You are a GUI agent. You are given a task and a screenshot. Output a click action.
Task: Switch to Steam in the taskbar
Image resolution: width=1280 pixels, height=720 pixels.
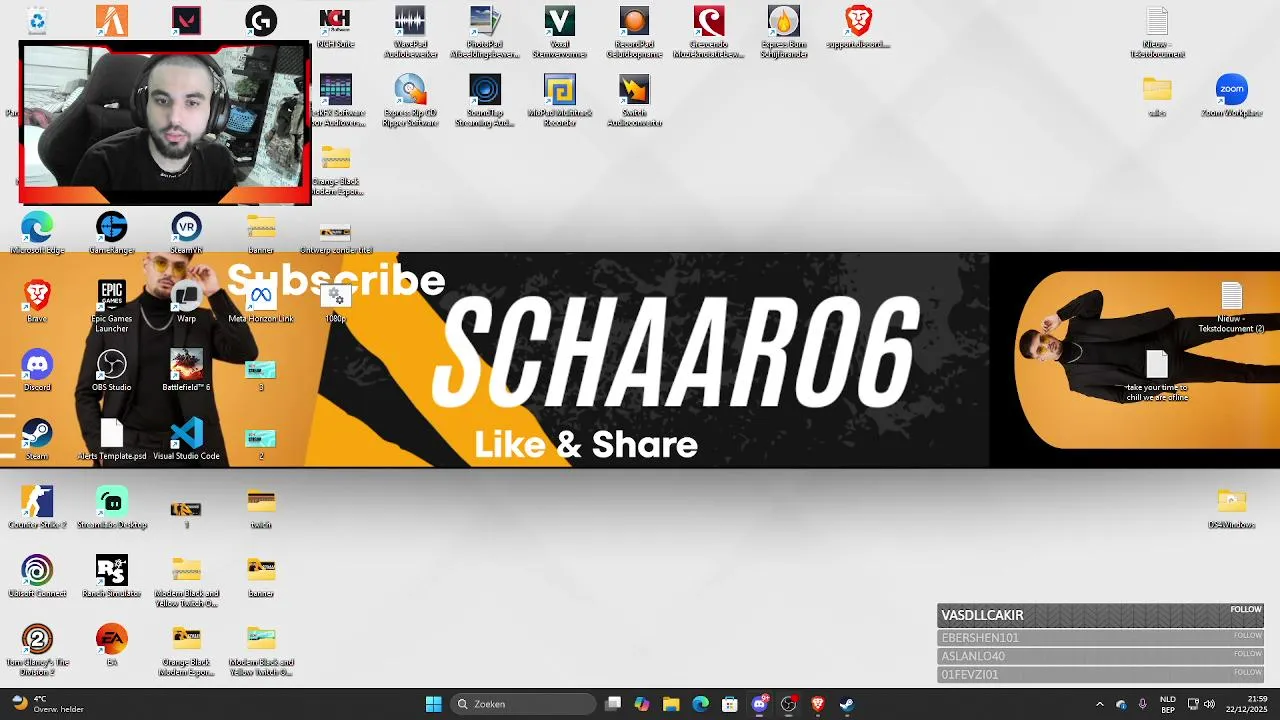coord(847,704)
